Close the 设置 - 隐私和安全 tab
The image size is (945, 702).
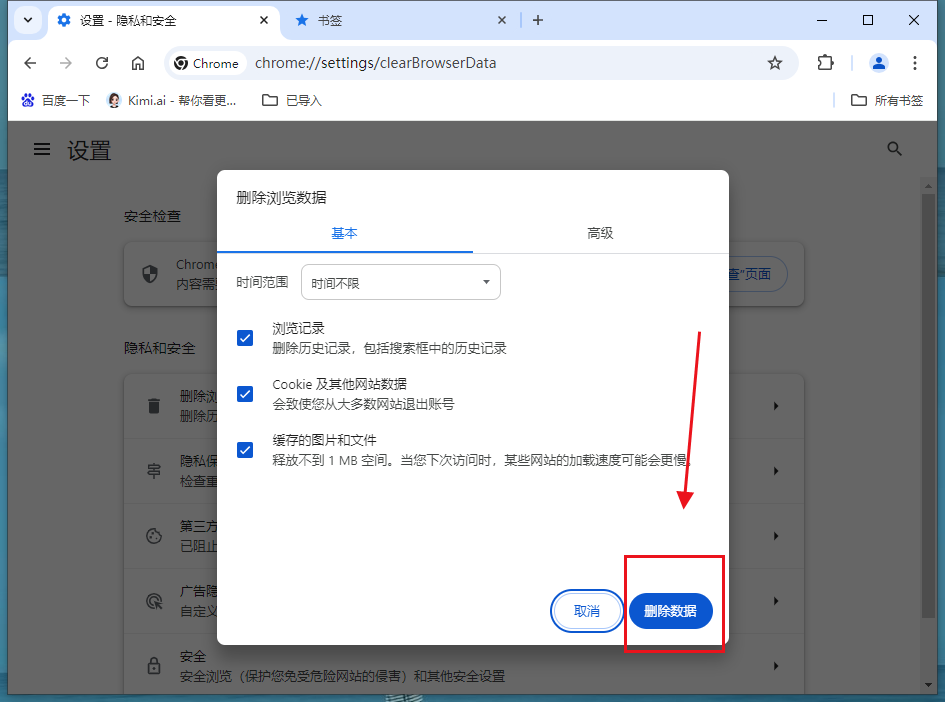click(264, 20)
